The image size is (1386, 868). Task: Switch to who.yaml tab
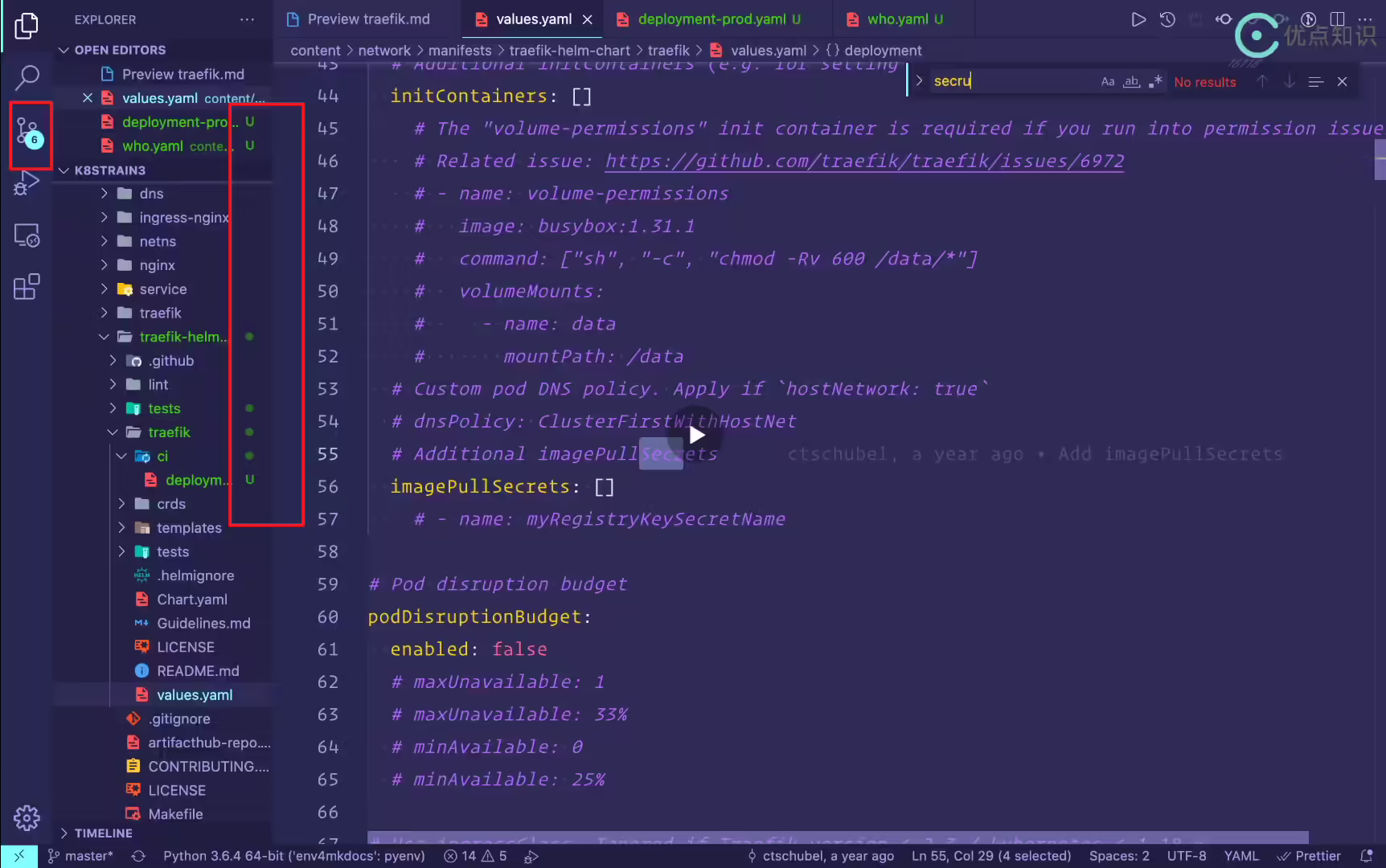pos(904,19)
